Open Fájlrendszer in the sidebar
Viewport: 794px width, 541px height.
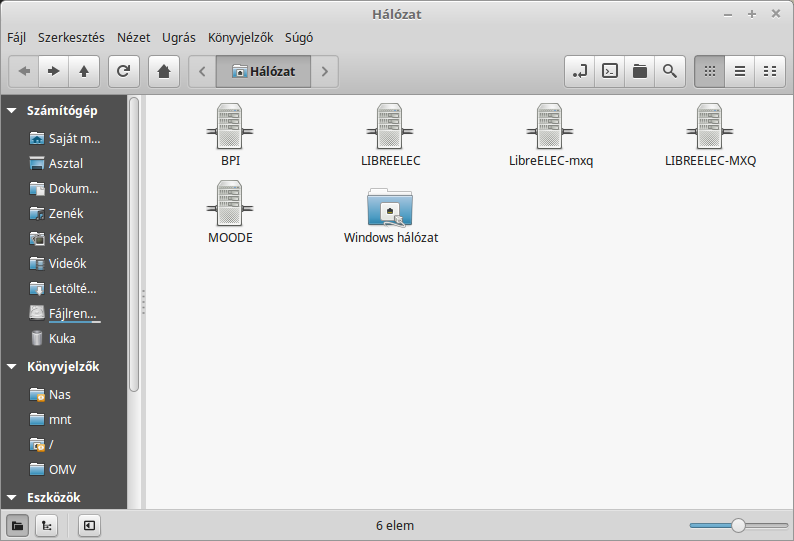click(x=65, y=314)
